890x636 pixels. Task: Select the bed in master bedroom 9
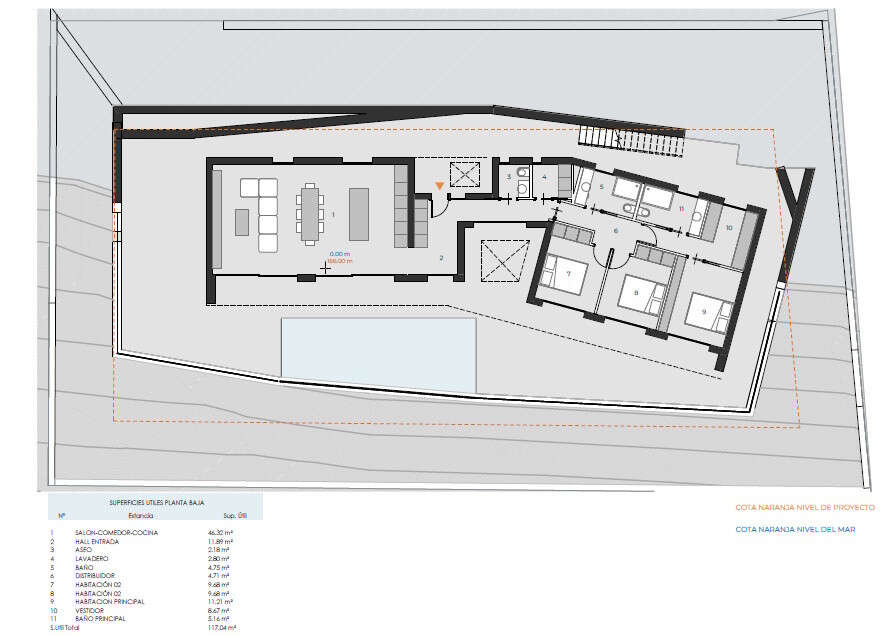pos(707,311)
